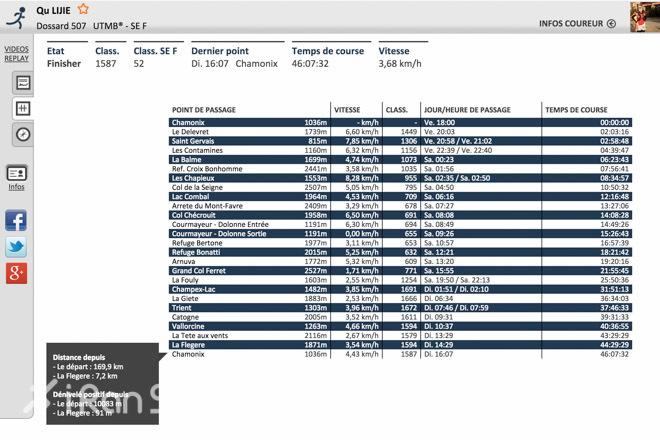Select the Saint Gervais checkpoint row
The image size is (660, 440).
tap(400, 141)
